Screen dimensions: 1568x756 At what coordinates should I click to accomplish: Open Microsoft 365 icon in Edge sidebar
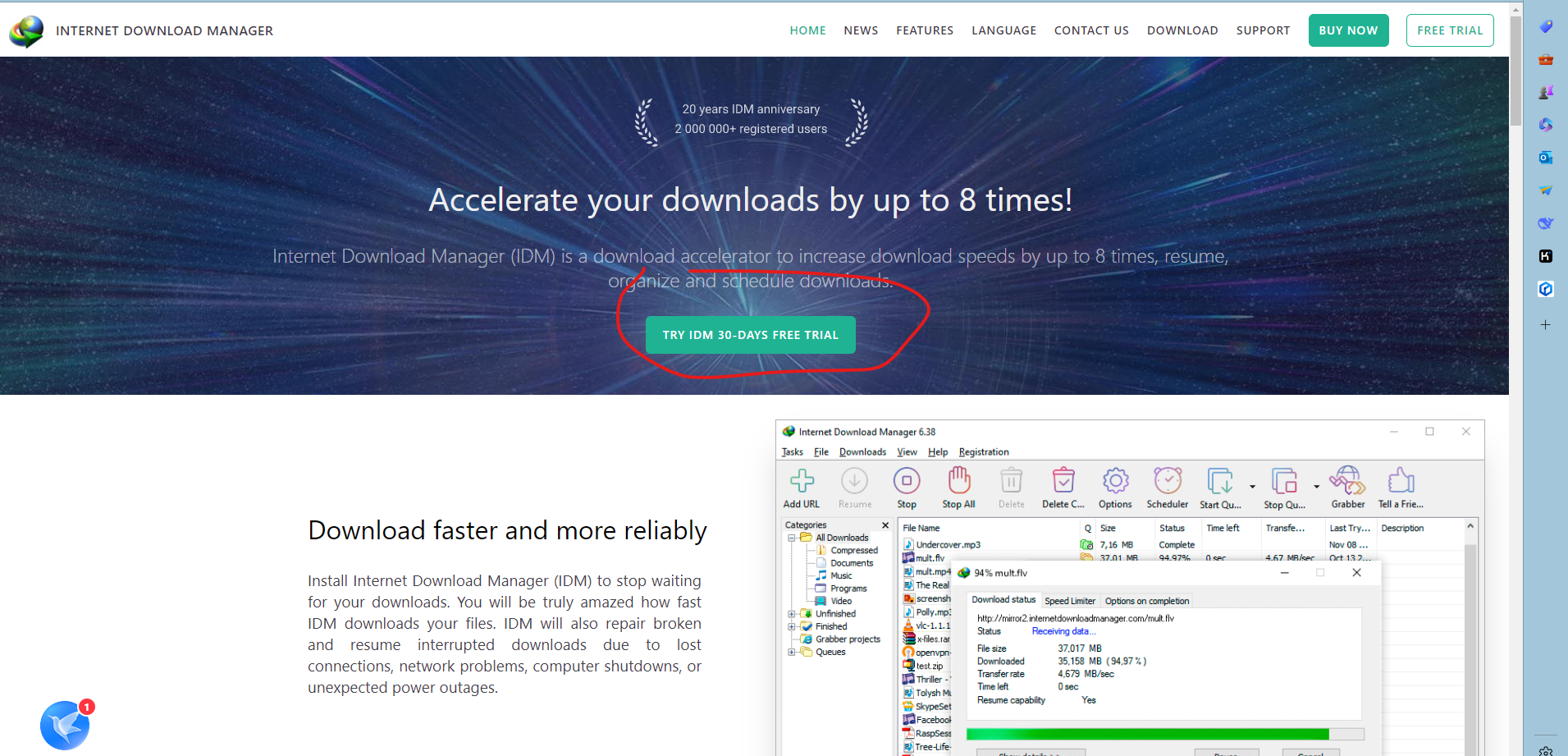point(1546,125)
